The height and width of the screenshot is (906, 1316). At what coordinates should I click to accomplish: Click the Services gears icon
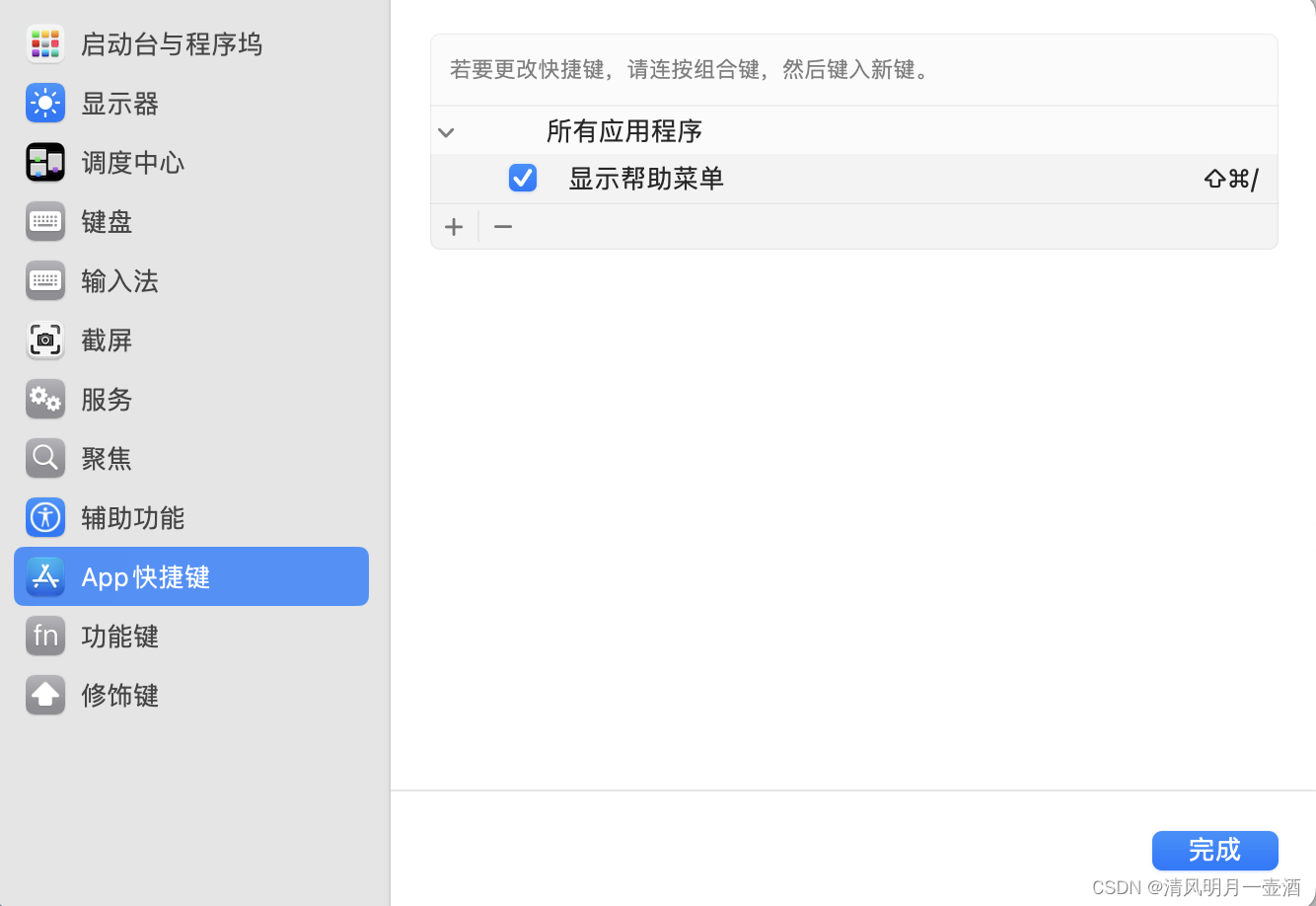pyautogui.click(x=45, y=399)
